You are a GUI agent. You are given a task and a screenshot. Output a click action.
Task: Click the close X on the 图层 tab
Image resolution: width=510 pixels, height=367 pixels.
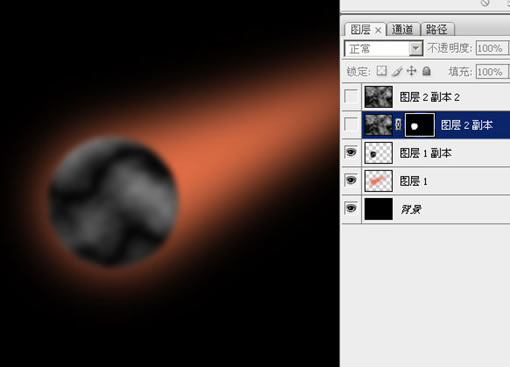pyautogui.click(x=378, y=30)
